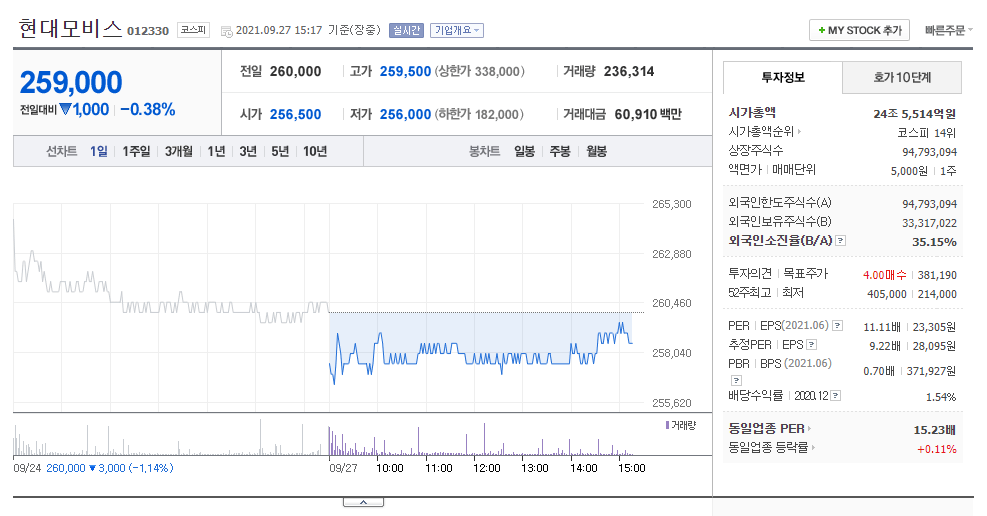Viewport: 987px width, 516px height.
Task: Click the 거래량 value 236,314
Action: (x=629, y=72)
